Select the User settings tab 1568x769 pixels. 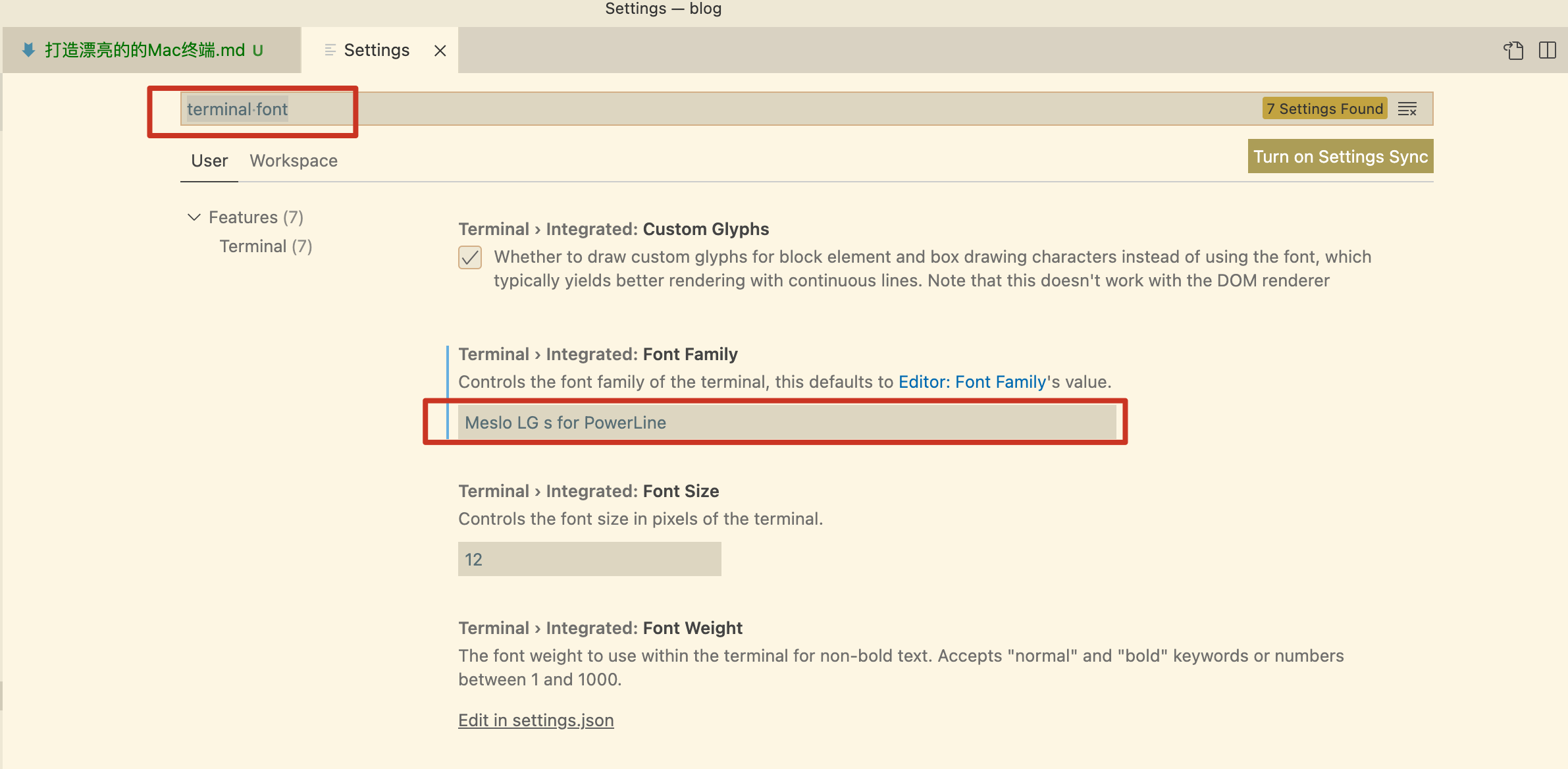(x=209, y=161)
